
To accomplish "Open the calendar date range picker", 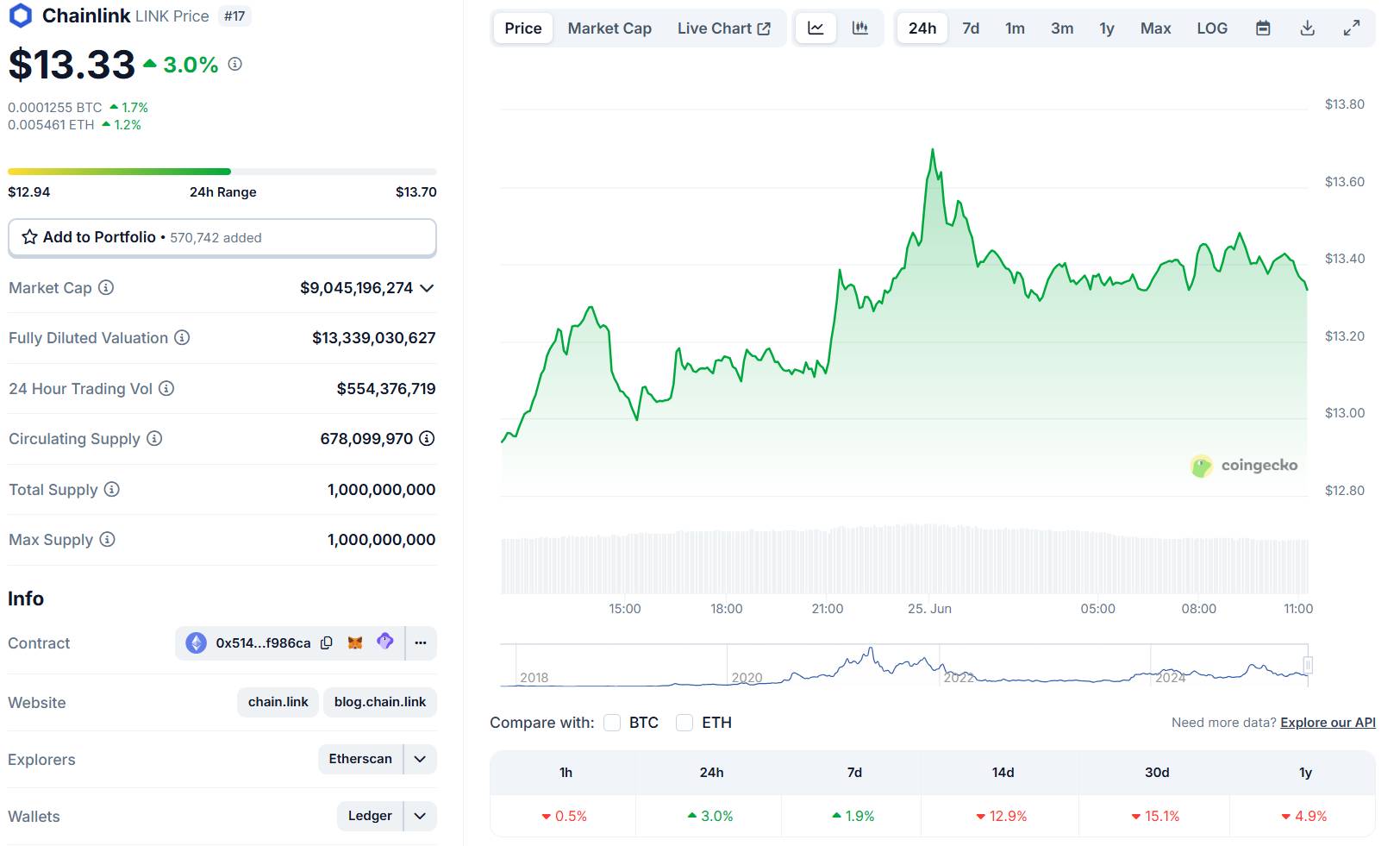I will pos(1263,28).
